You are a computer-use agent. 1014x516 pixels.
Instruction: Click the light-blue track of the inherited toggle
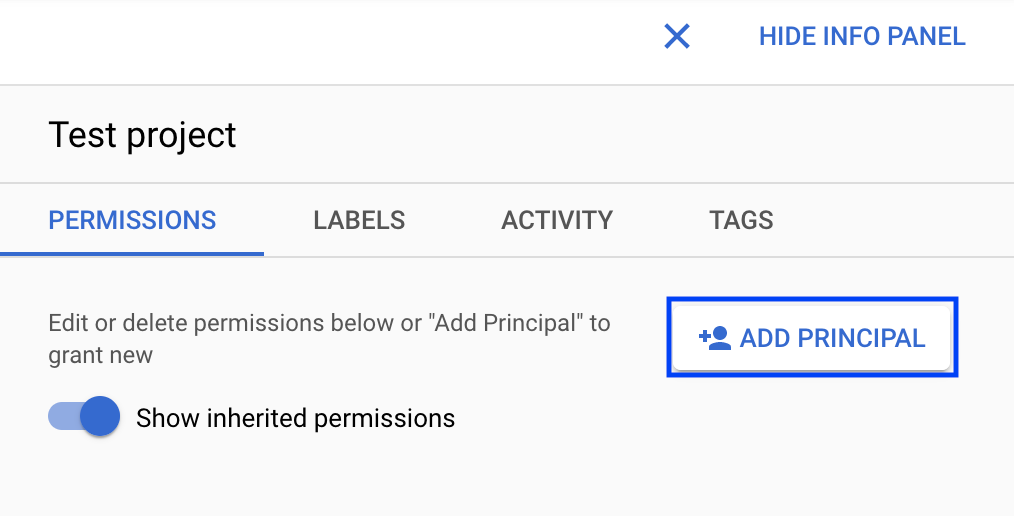tap(60, 417)
